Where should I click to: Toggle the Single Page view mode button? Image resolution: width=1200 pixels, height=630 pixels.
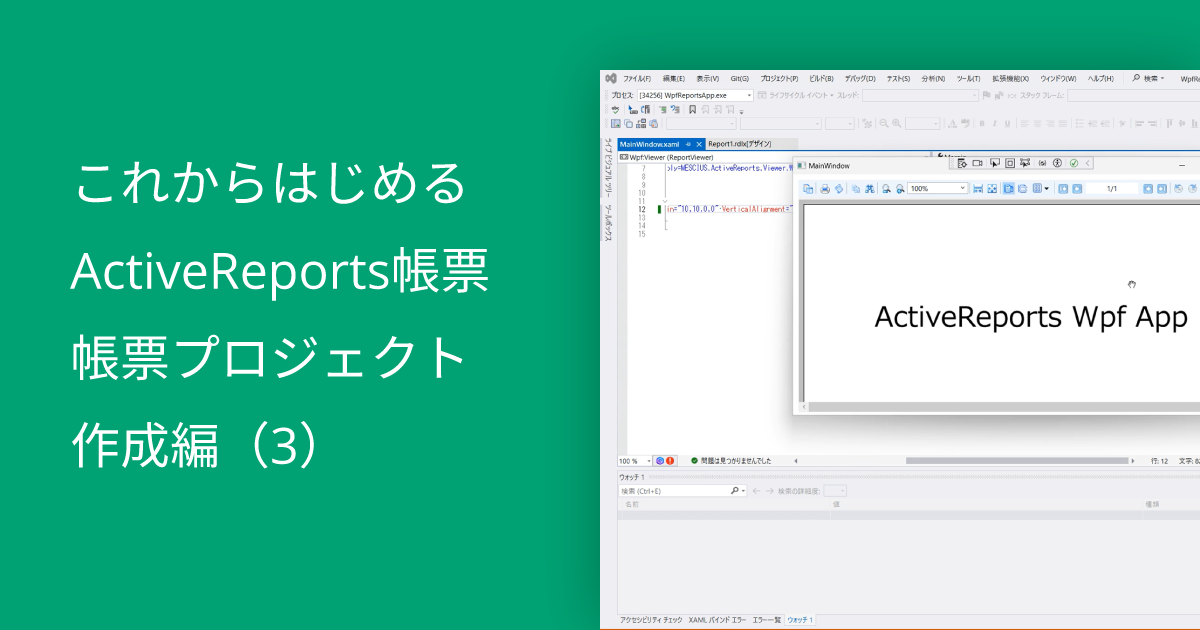1006,189
